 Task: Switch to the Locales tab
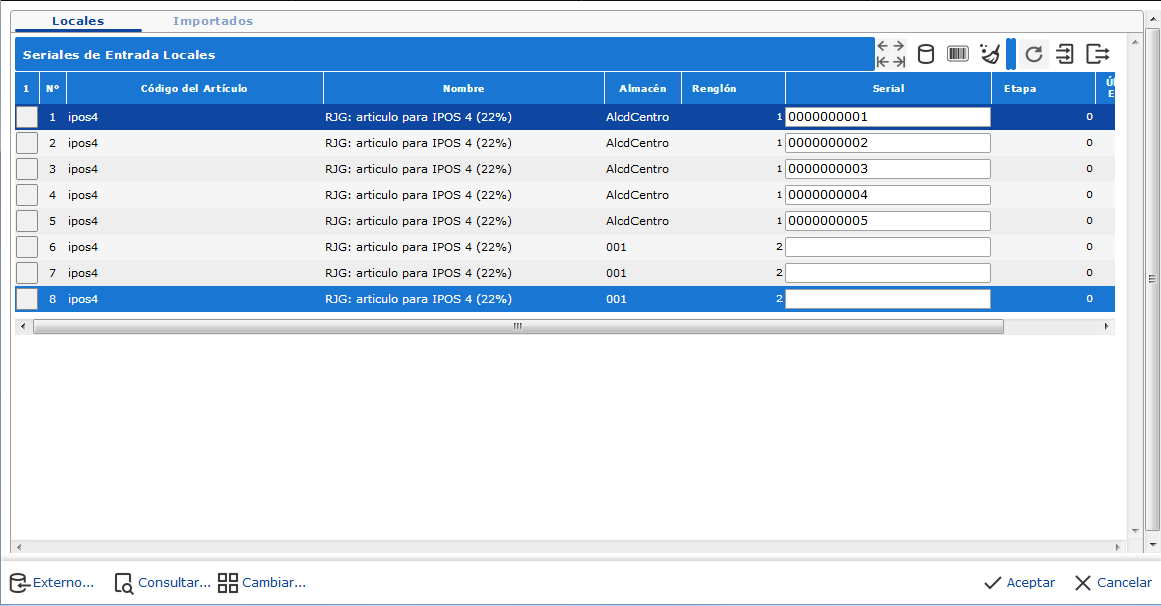78,21
